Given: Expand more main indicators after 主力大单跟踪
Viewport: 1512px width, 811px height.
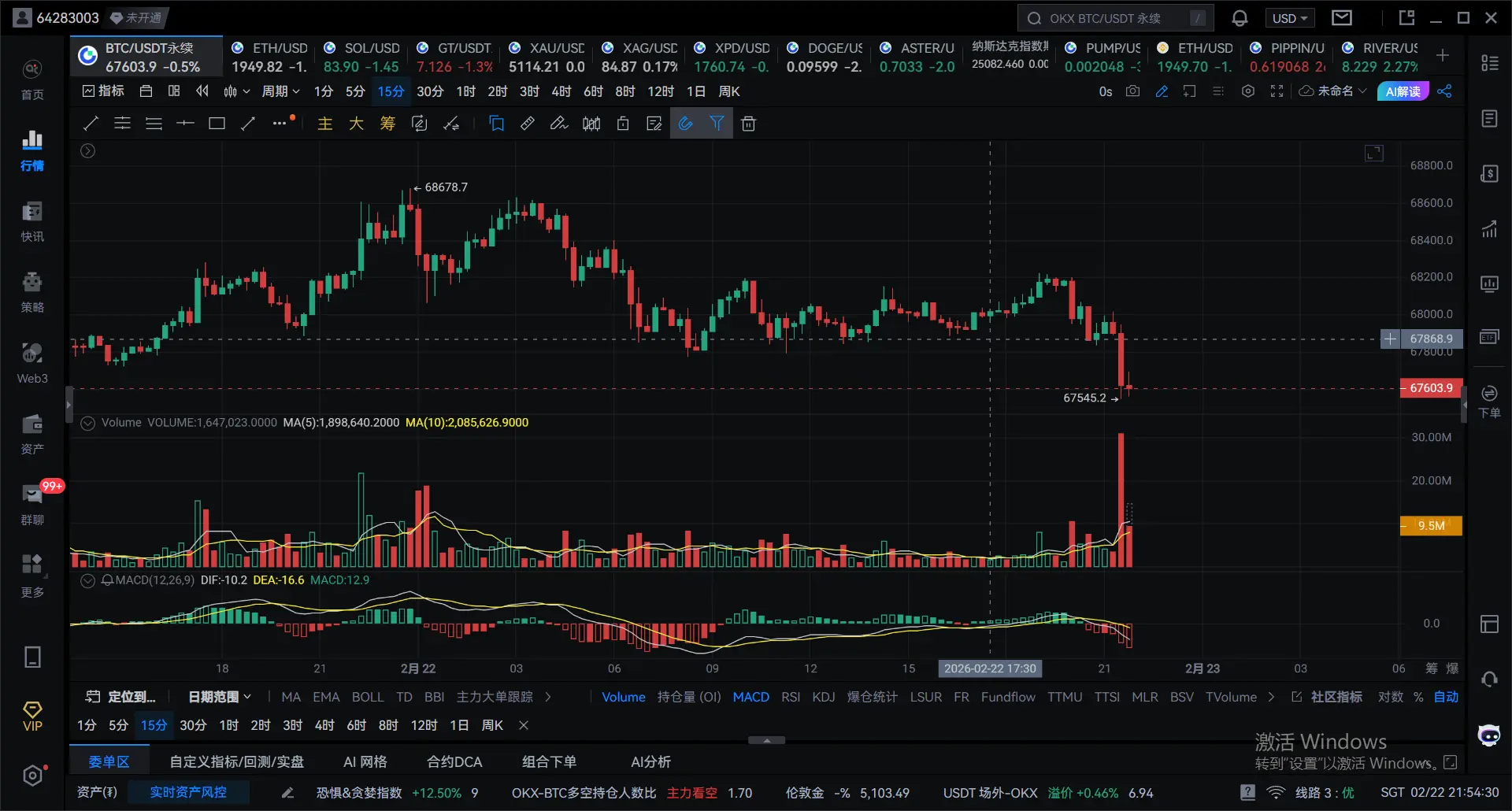Looking at the screenshot, I should [x=548, y=697].
